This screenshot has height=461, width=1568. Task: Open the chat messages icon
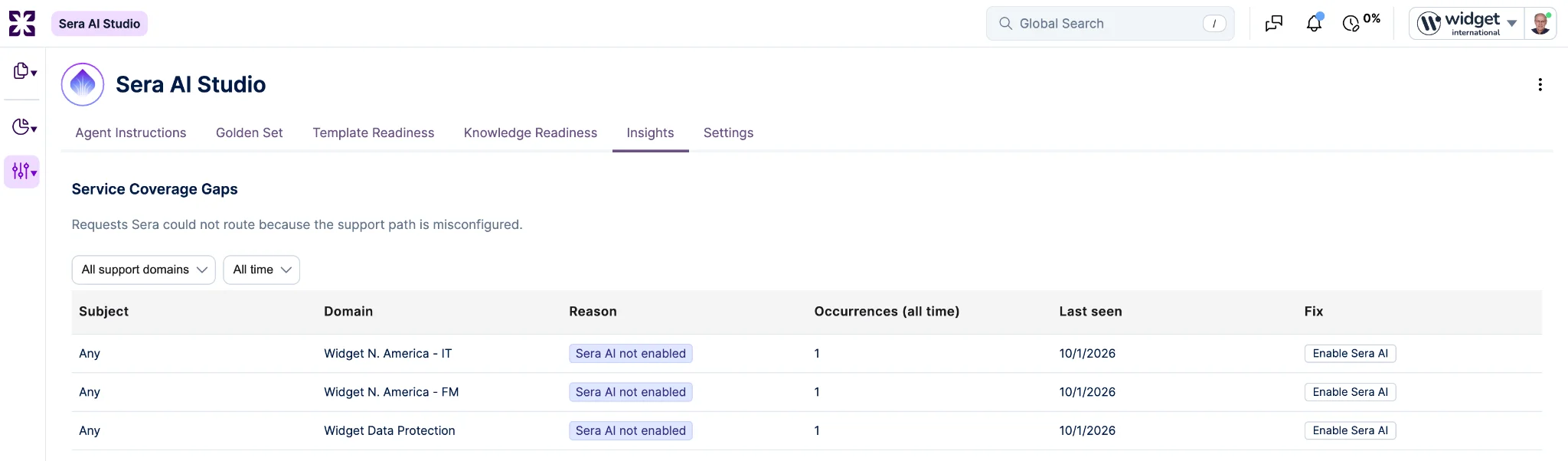click(x=1274, y=24)
